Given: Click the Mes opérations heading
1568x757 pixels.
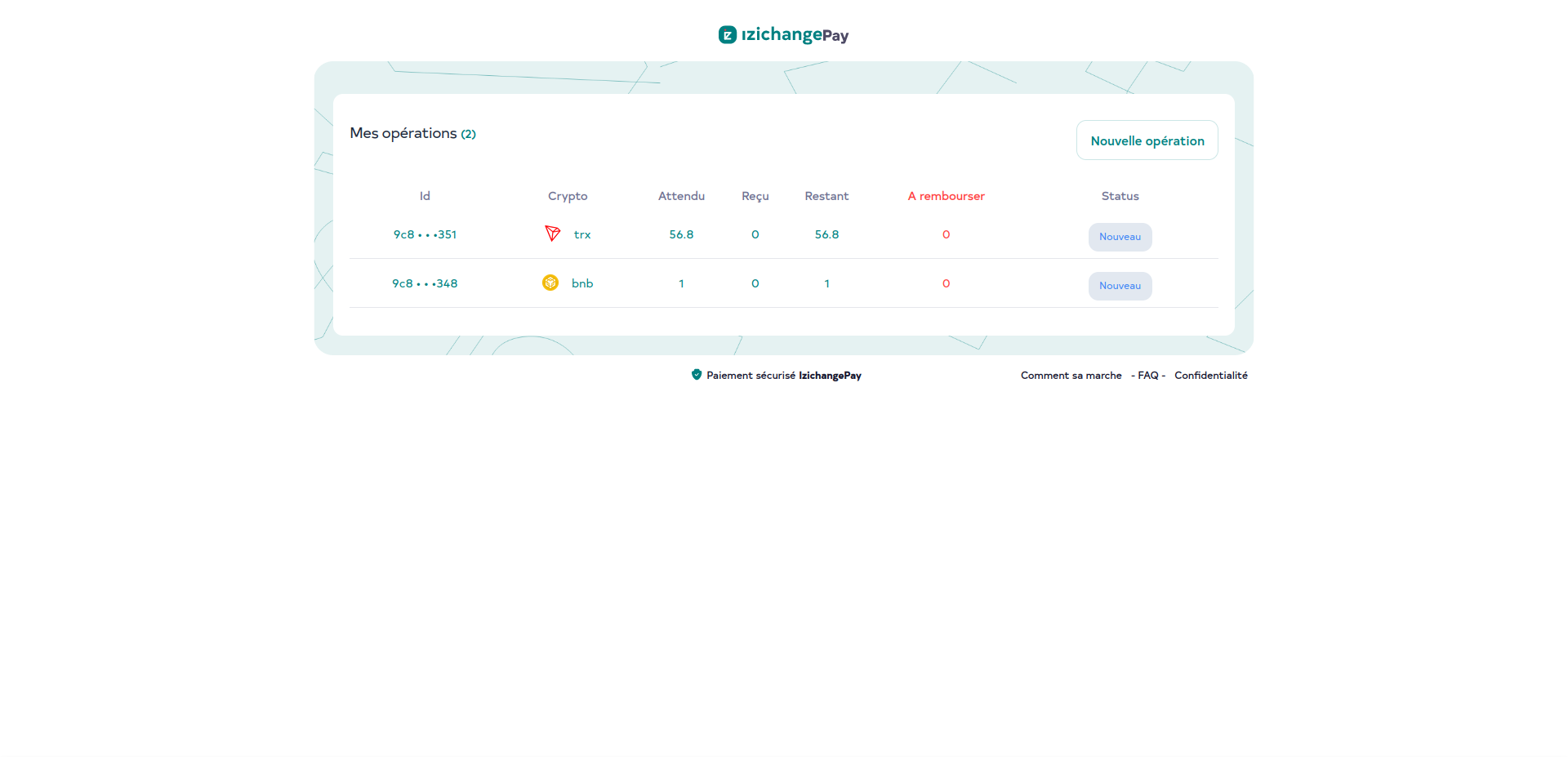Looking at the screenshot, I should click(403, 133).
